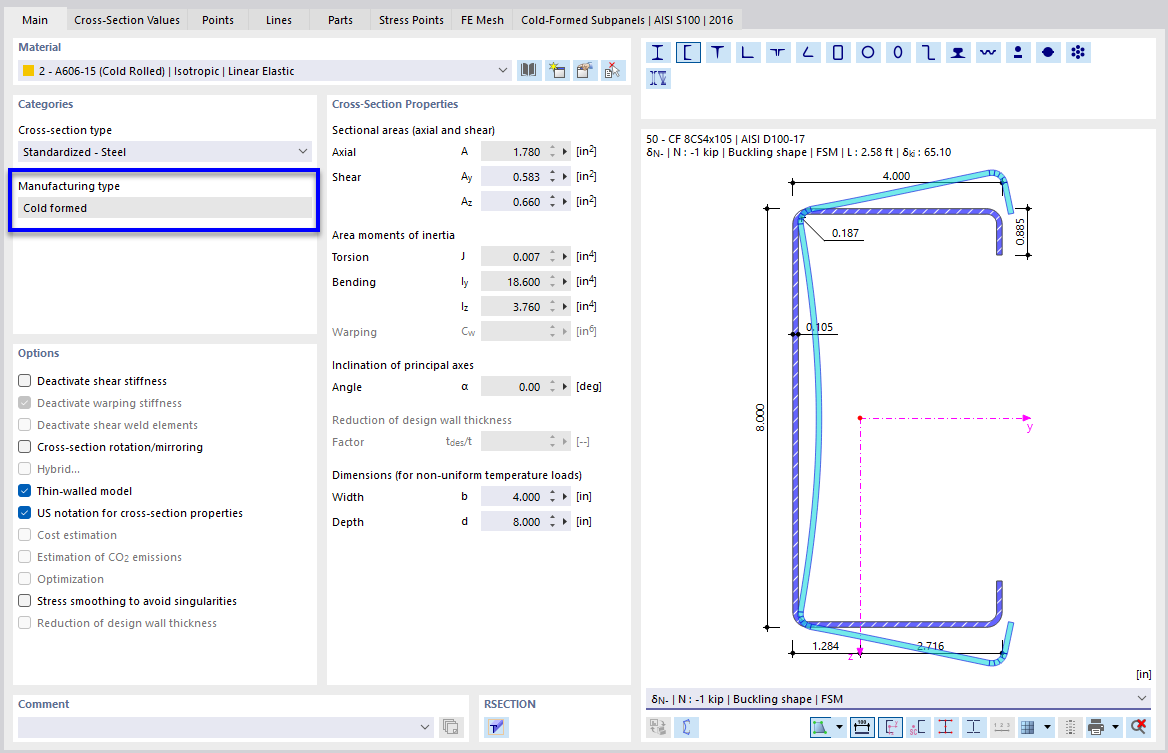
Task: Uncheck US notation for cross-section properties
Action: coord(25,513)
